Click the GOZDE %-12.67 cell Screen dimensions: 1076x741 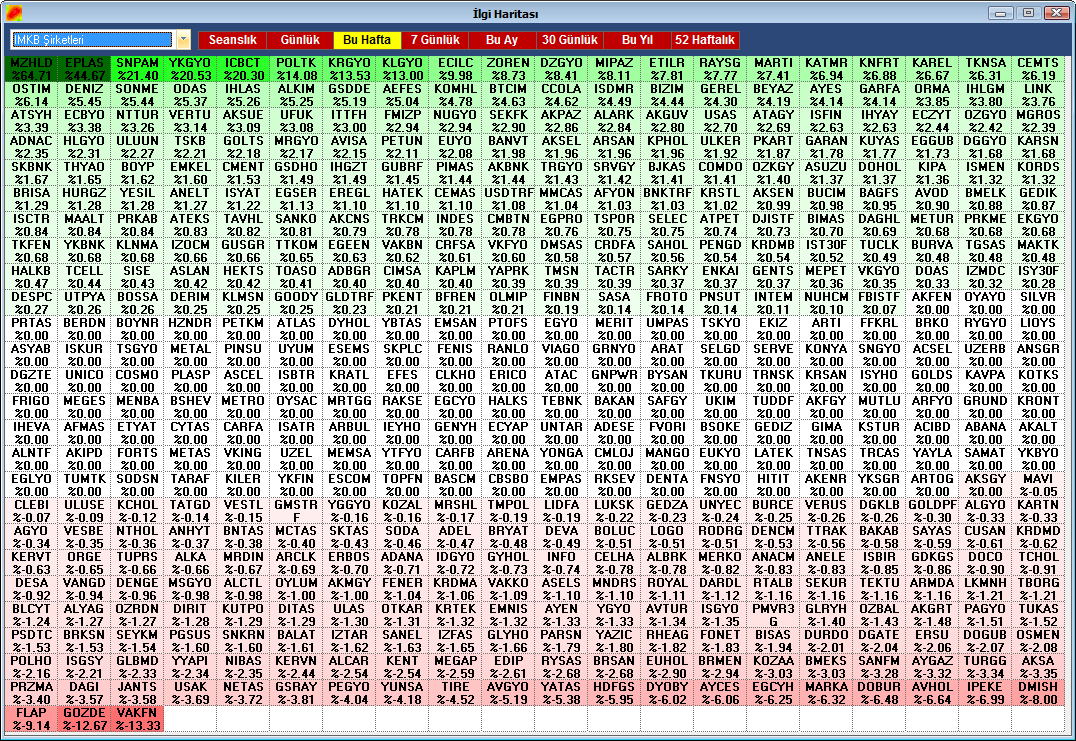pos(84,720)
